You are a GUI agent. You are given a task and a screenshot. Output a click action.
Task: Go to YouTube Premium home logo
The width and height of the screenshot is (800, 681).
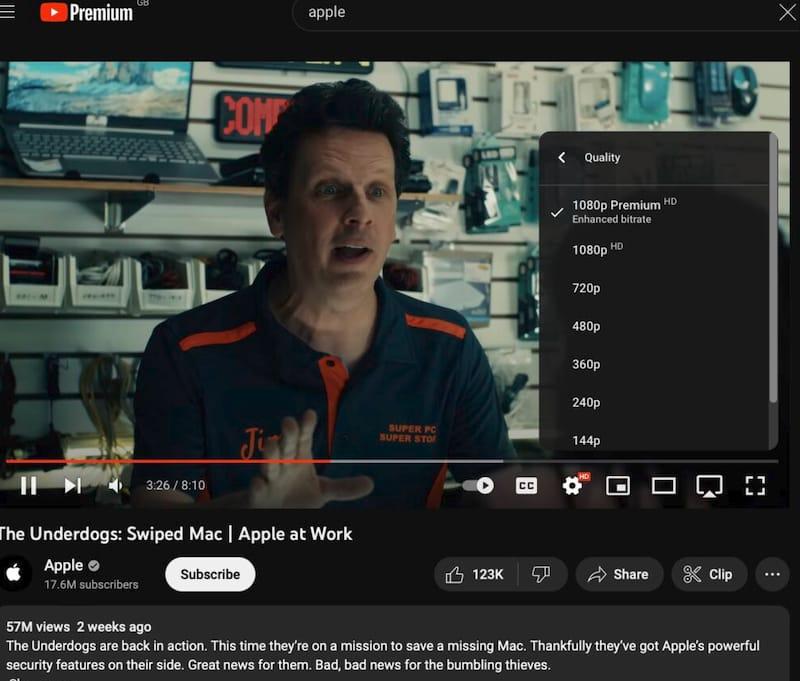[x=86, y=12]
